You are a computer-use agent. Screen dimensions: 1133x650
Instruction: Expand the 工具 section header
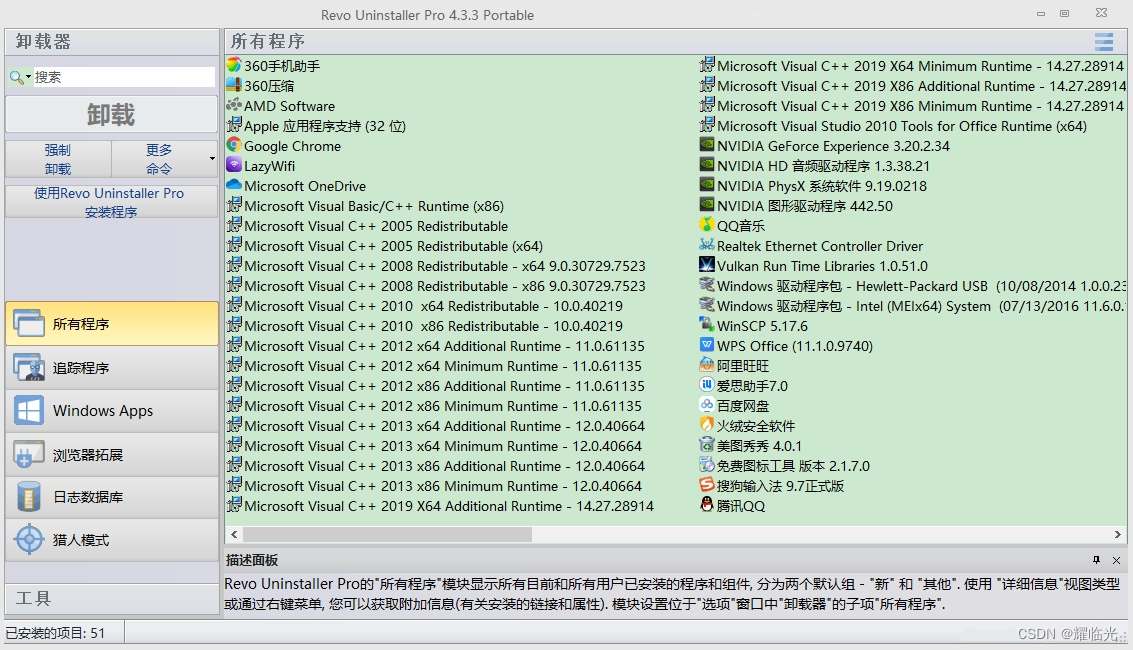tap(112, 599)
